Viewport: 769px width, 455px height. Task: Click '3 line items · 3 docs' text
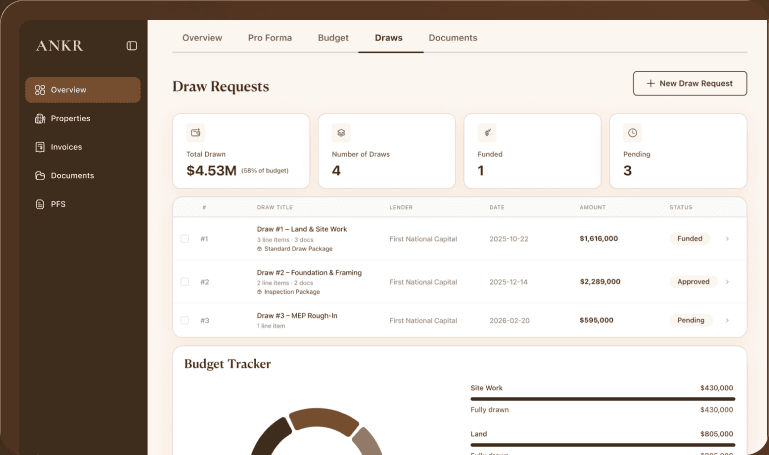pos(285,240)
